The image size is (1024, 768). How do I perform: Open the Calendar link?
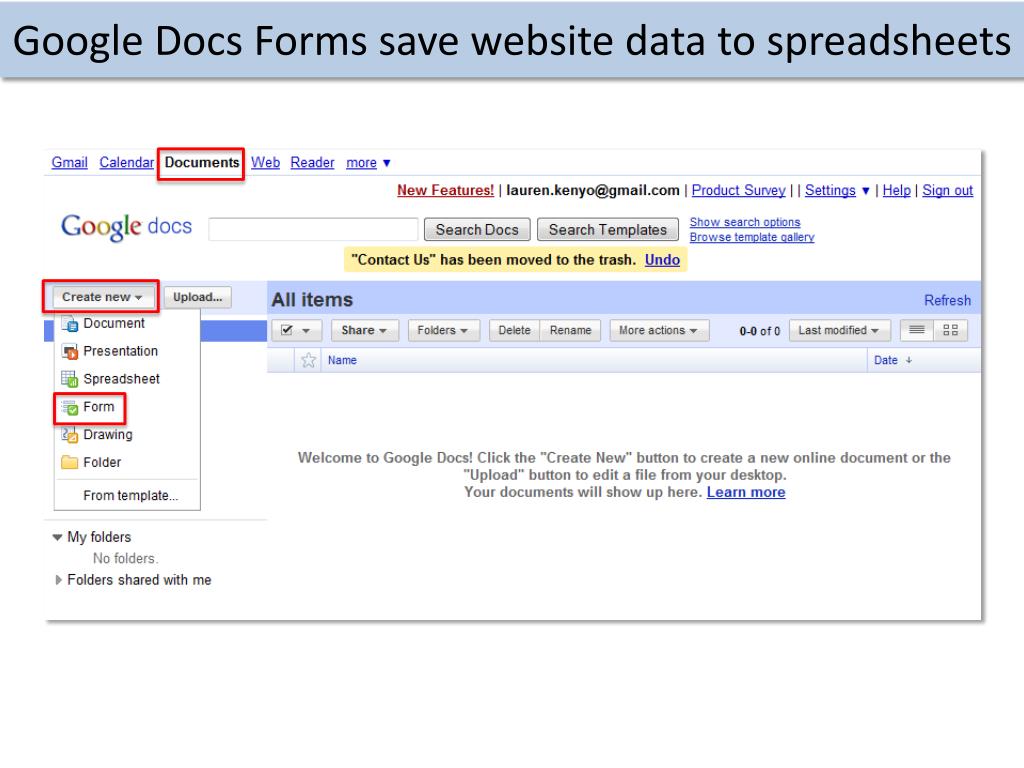pyautogui.click(x=127, y=163)
